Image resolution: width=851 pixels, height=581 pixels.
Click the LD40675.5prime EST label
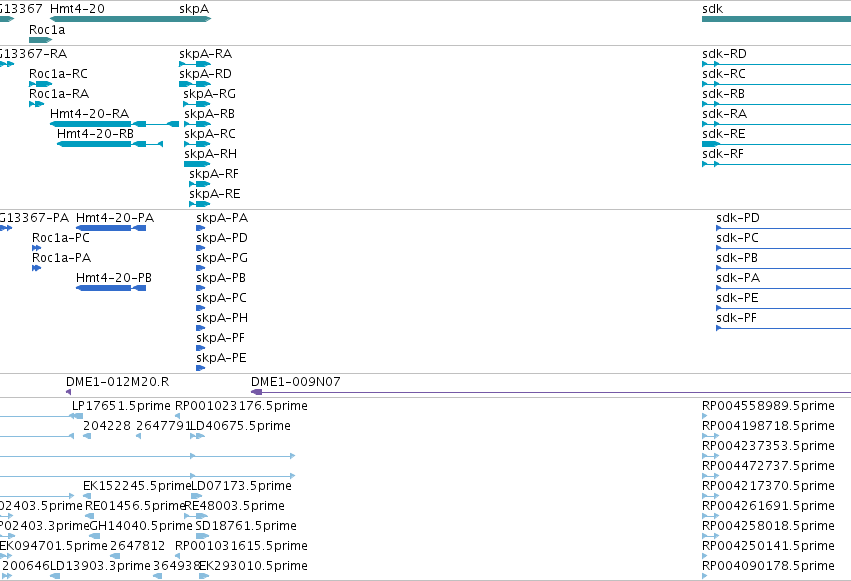240,426
